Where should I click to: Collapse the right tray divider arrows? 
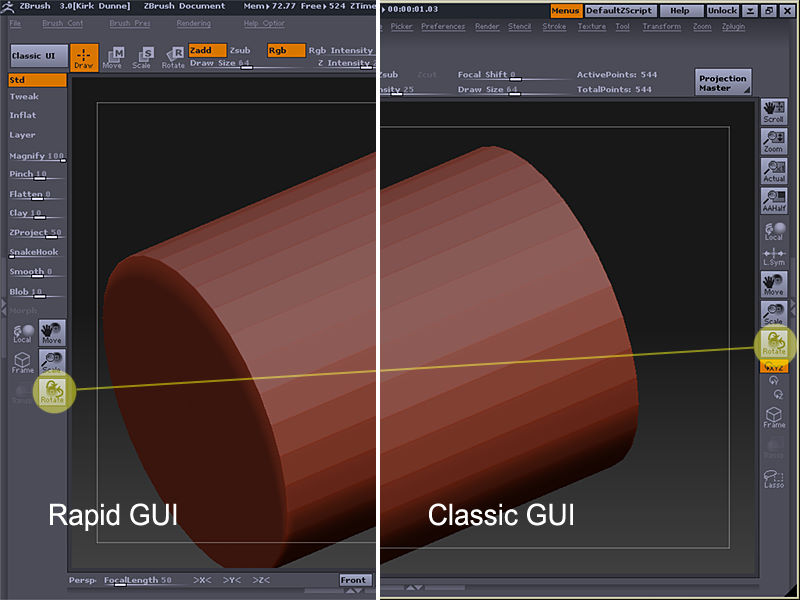(793, 307)
